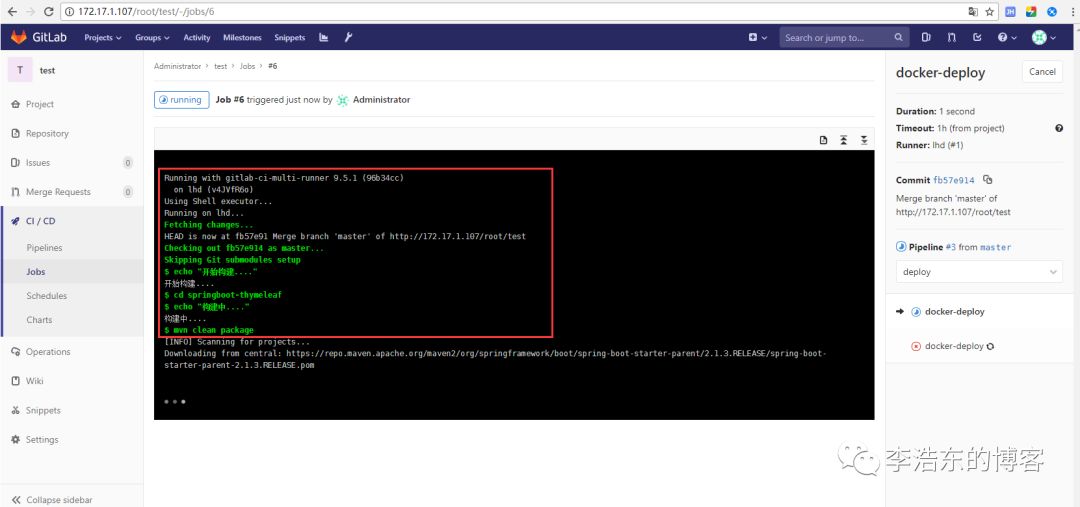Bookmark this page with the star icon
Screen dimensions: 1080x507
tap(990, 12)
